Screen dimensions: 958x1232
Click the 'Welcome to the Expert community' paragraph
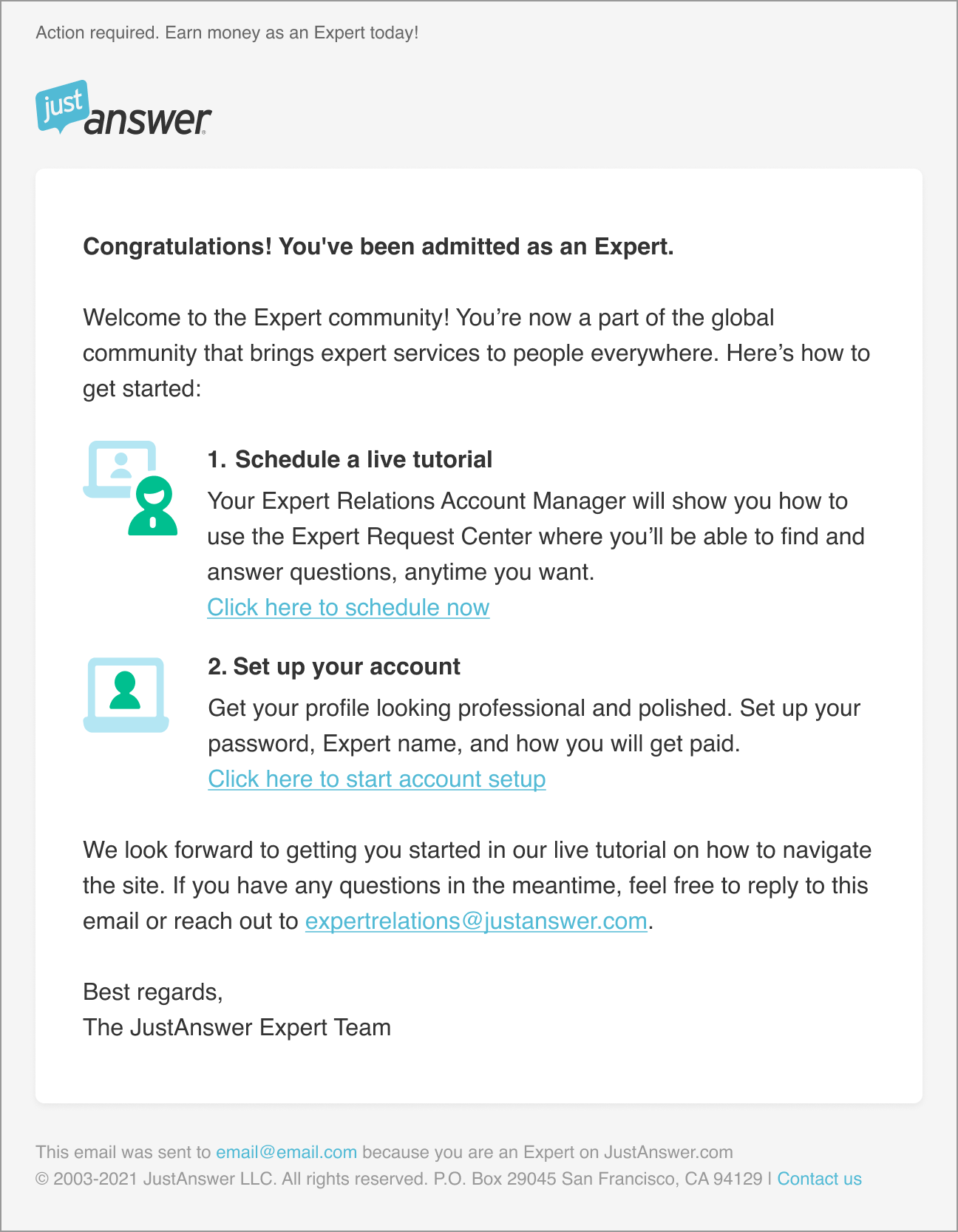(x=476, y=353)
